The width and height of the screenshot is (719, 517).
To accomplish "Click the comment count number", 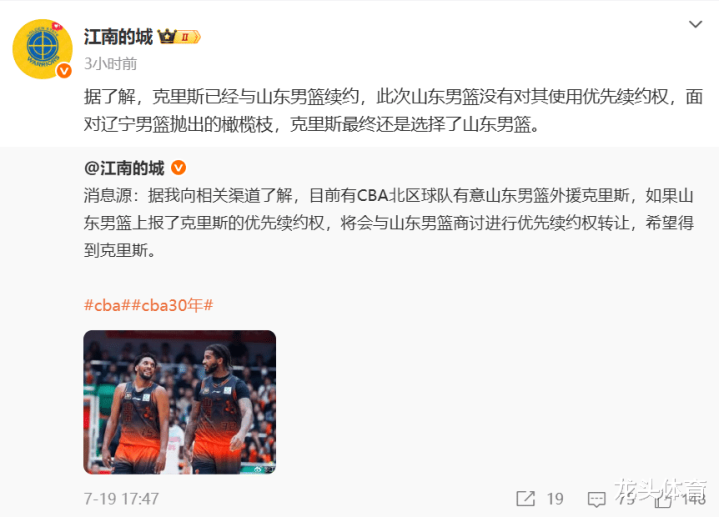I will pos(626,499).
